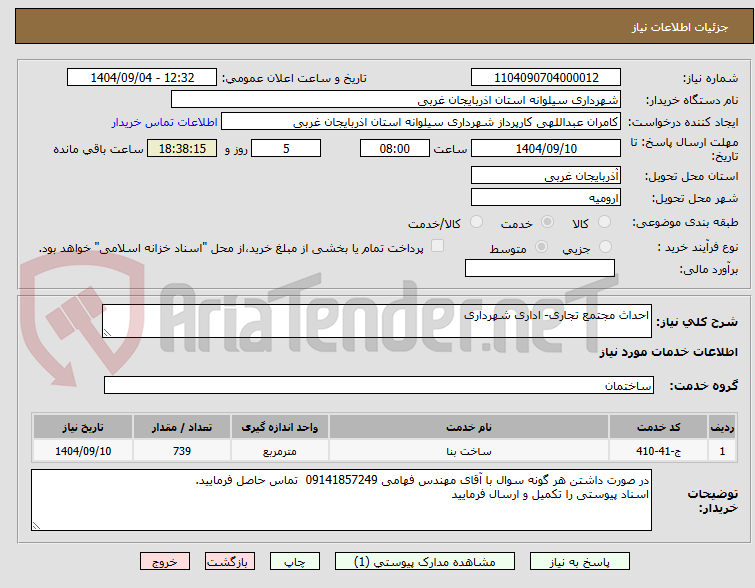This screenshot has height=588, width=755.
Task: Click the empty برآورد مالی field
Action: [x=540, y=268]
